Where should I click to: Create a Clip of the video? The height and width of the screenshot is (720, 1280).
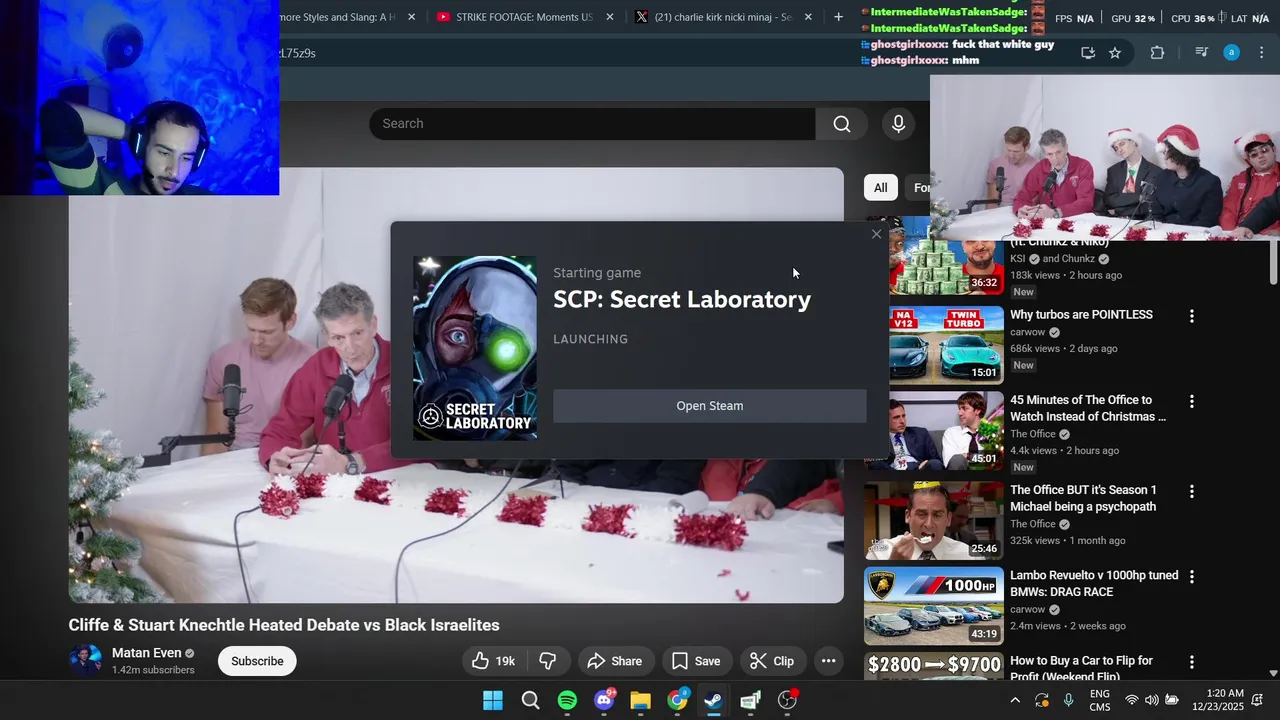point(772,661)
